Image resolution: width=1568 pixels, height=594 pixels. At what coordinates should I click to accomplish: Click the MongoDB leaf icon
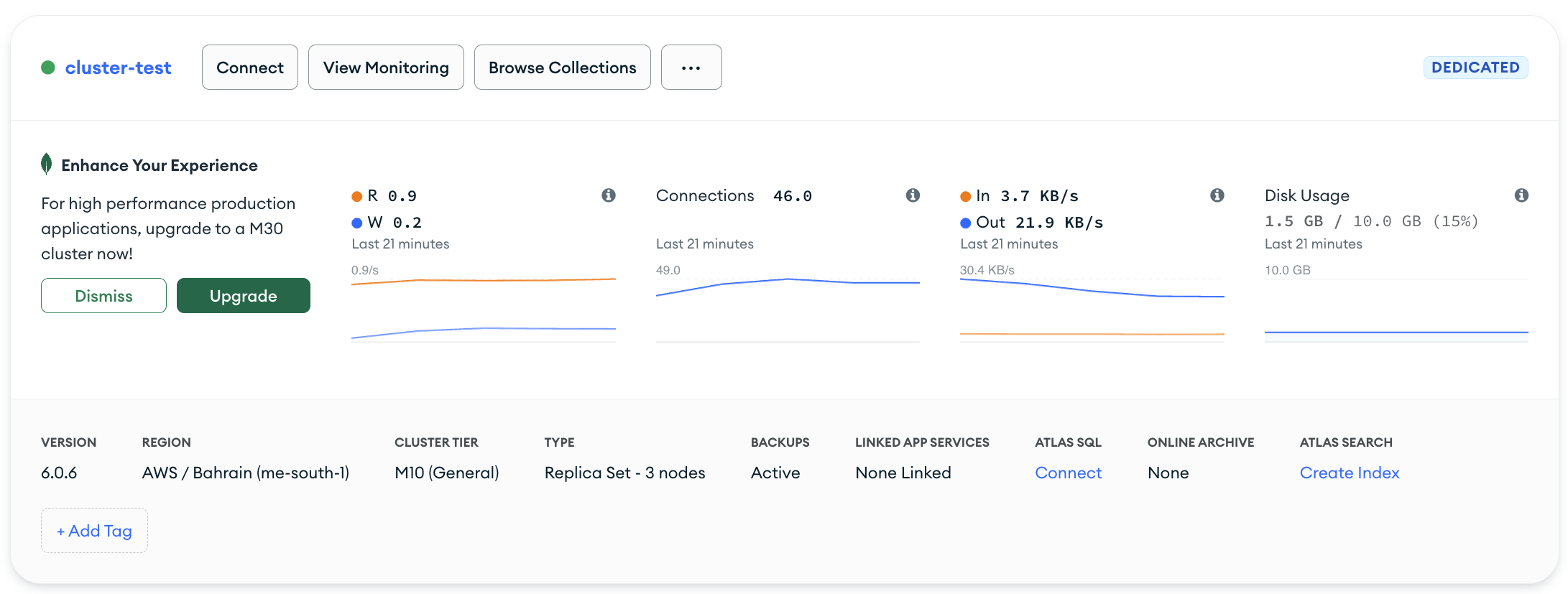tap(47, 164)
